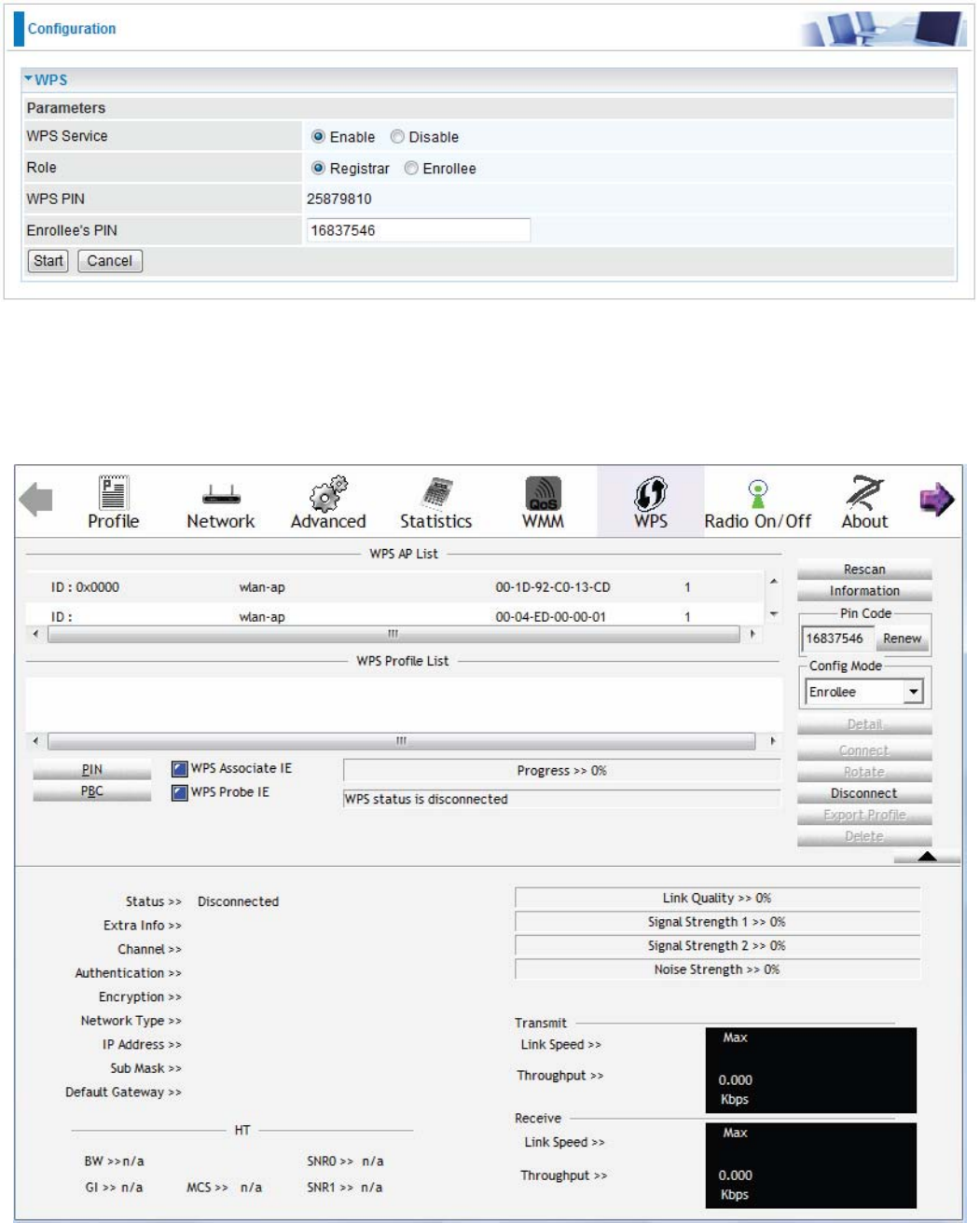Viewport: 980px width, 1223px height.
Task: Select the WPS Service Enable radio
Action: tap(318, 136)
